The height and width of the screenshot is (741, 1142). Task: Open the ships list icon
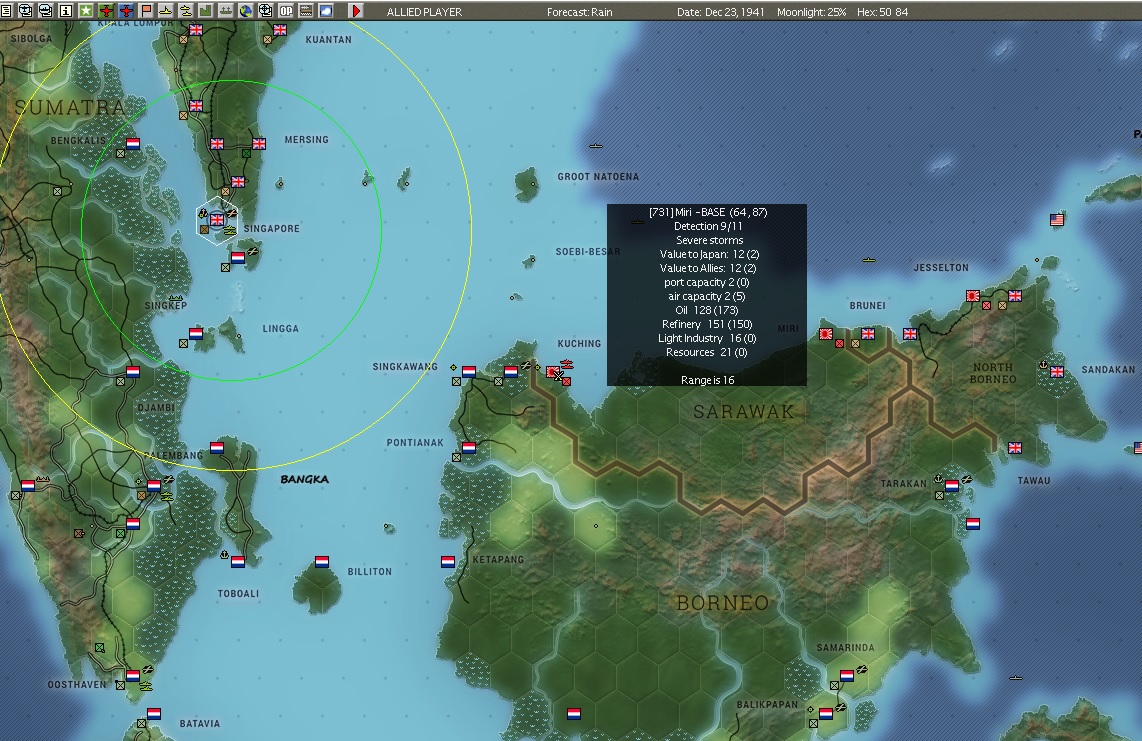45,10
